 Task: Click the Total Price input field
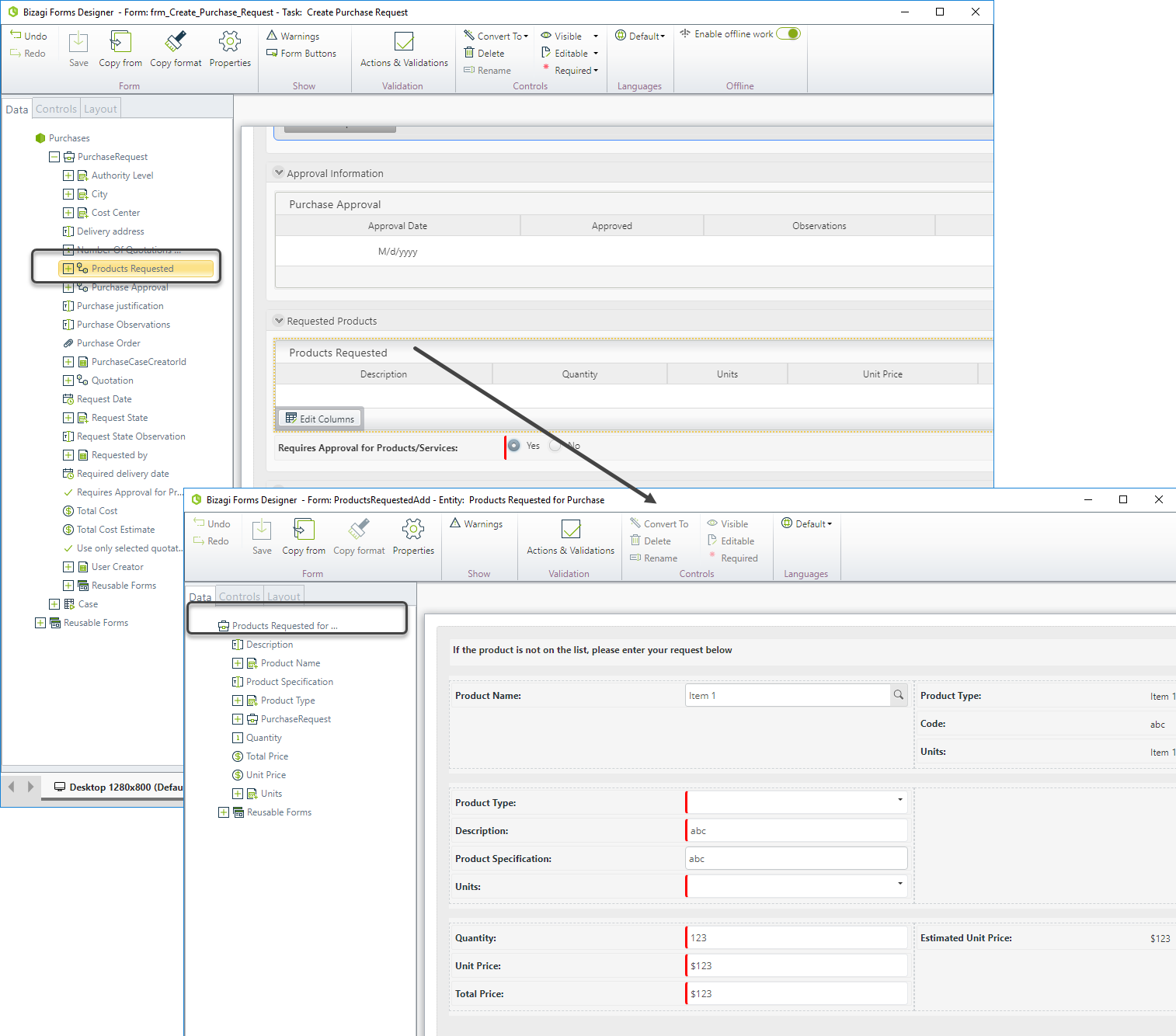797,993
